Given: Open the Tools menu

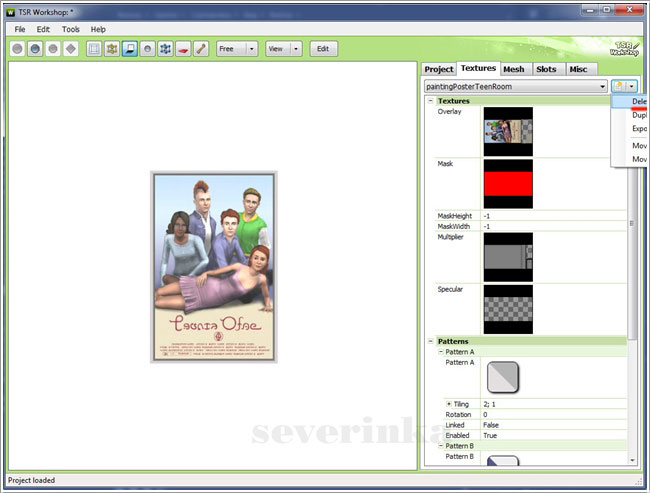Looking at the screenshot, I should click(x=71, y=29).
